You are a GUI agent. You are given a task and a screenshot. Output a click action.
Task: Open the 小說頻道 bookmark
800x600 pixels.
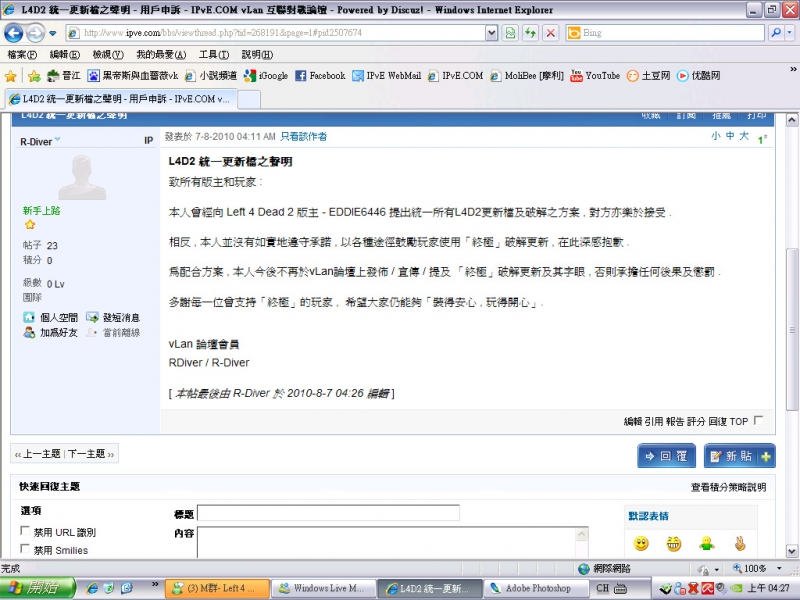coord(210,76)
